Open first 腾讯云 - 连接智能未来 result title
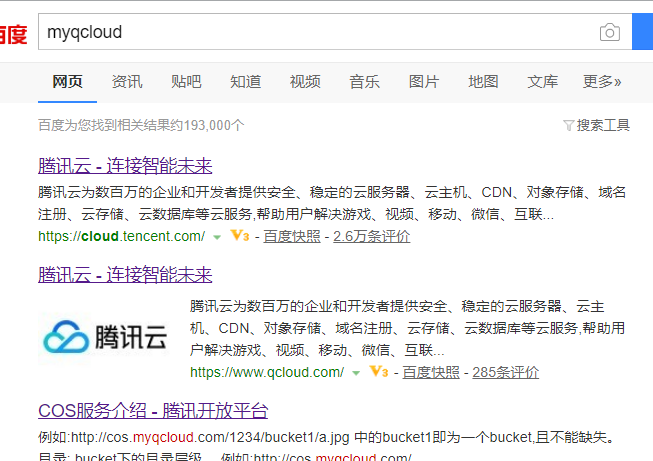The width and height of the screenshot is (653, 461). 125,166
